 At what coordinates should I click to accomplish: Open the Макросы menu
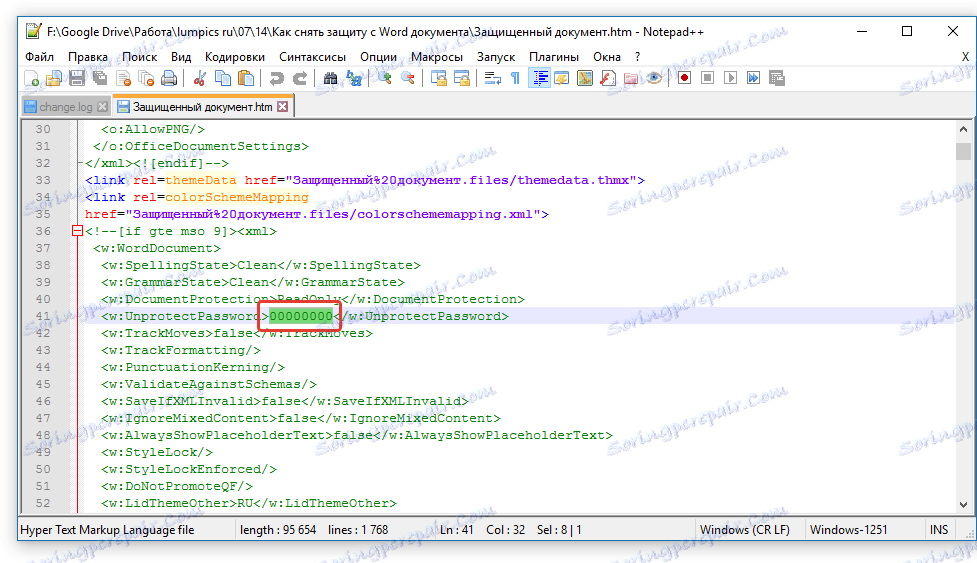click(x=437, y=57)
